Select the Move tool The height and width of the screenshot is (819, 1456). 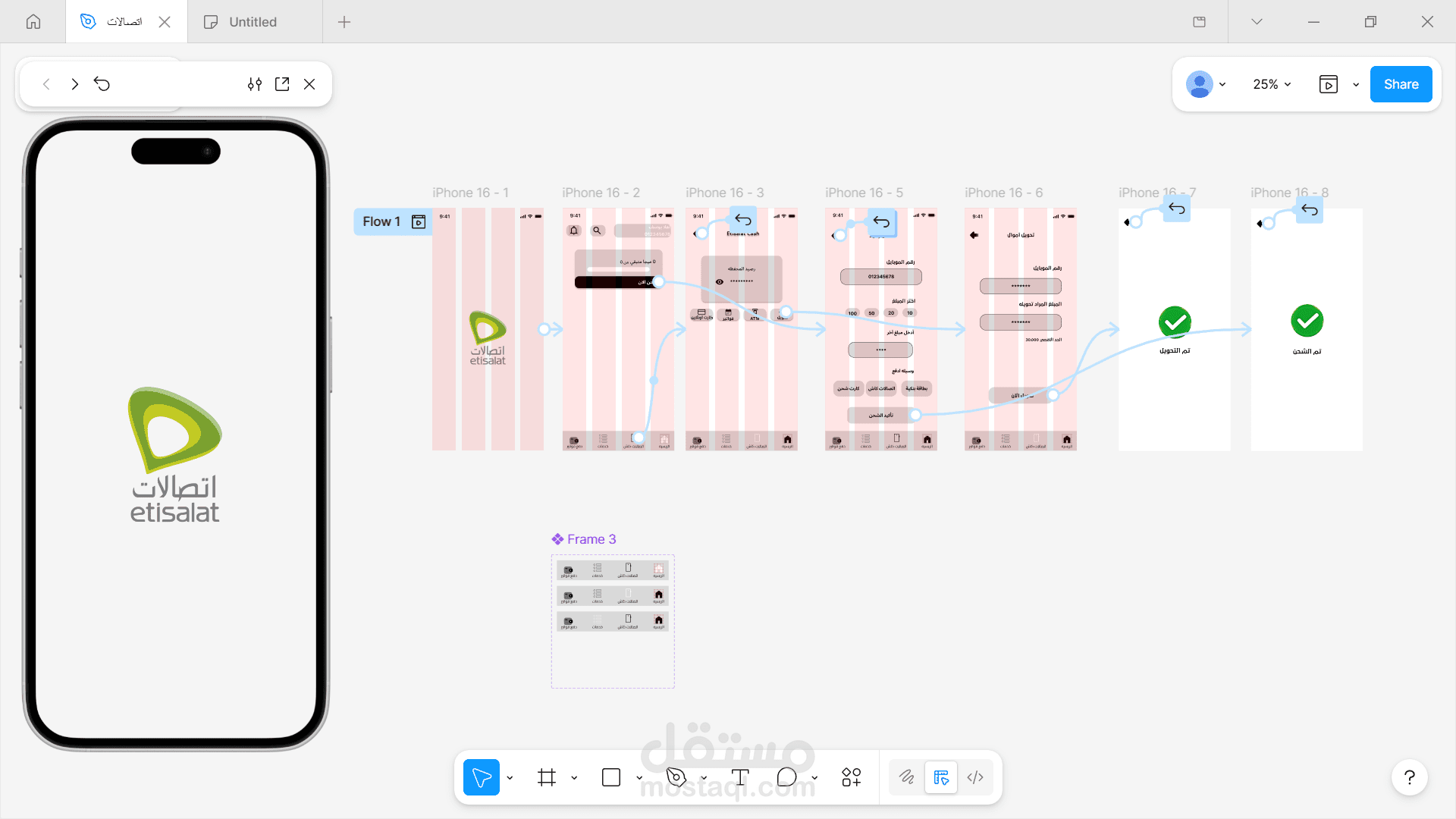[482, 777]
